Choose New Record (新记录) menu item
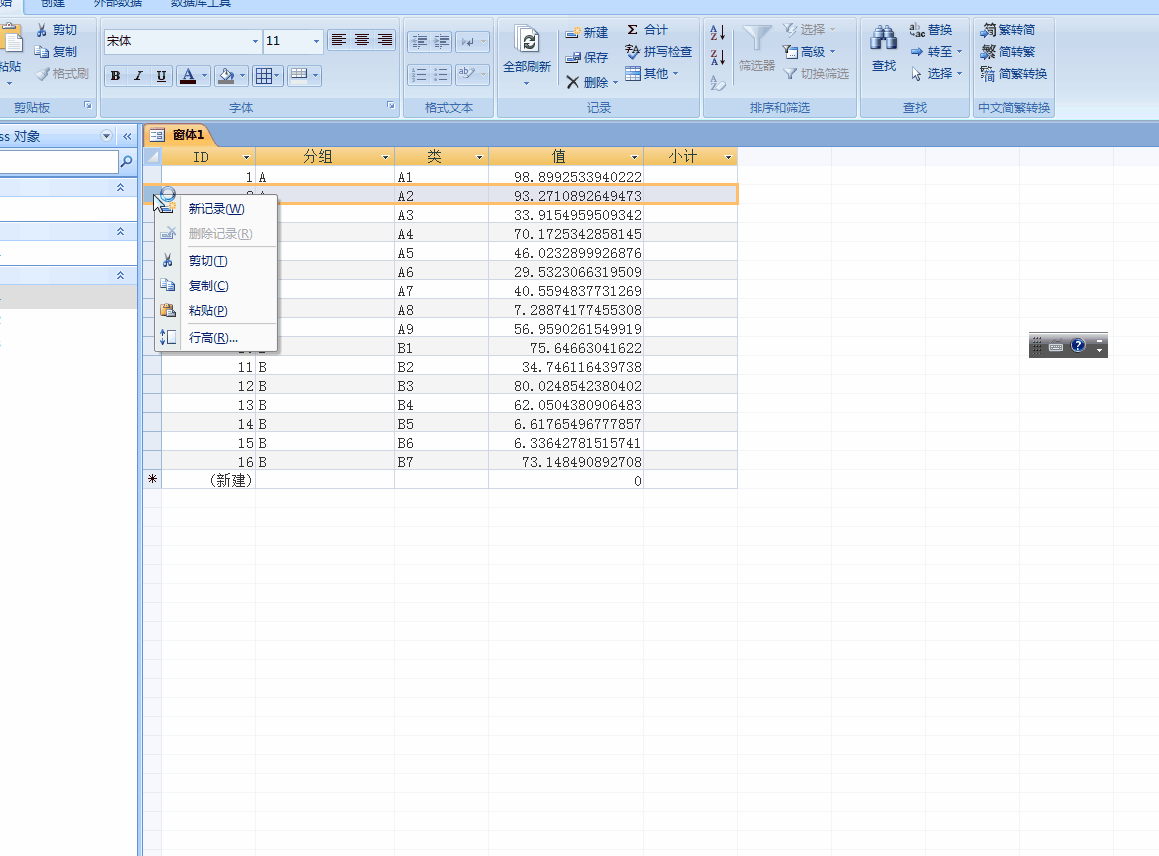The image size is (1159, 856). click(x=216, y=208)
